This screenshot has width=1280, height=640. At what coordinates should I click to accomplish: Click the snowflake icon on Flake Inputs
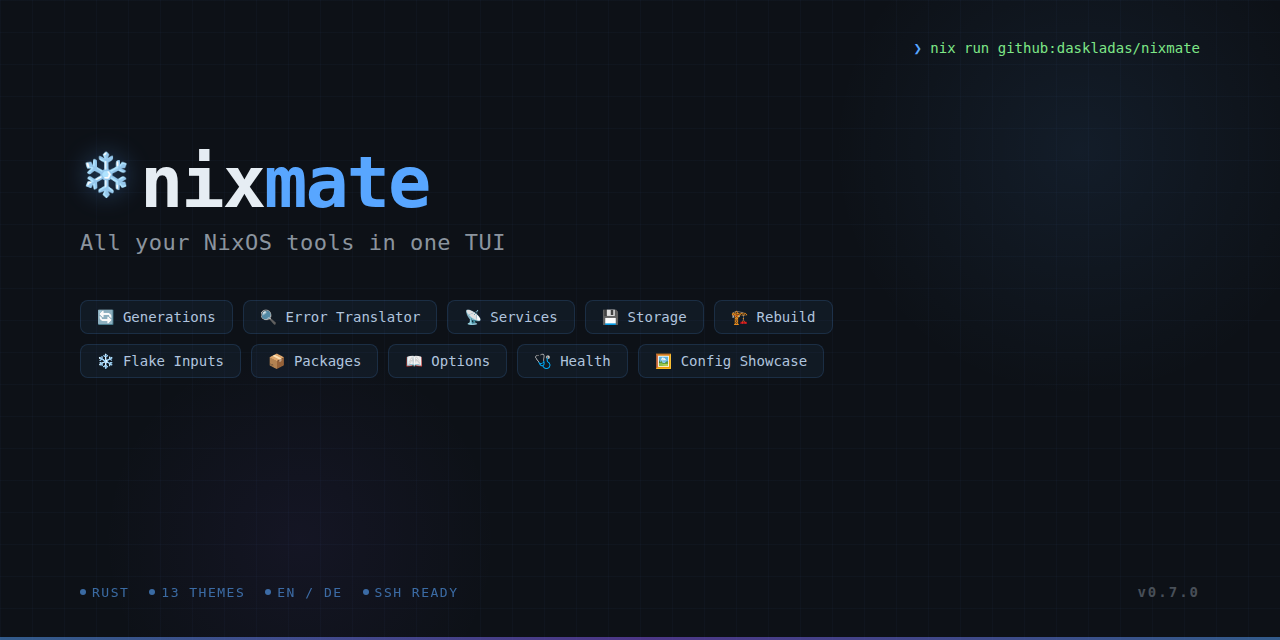(x=104, y=361)
